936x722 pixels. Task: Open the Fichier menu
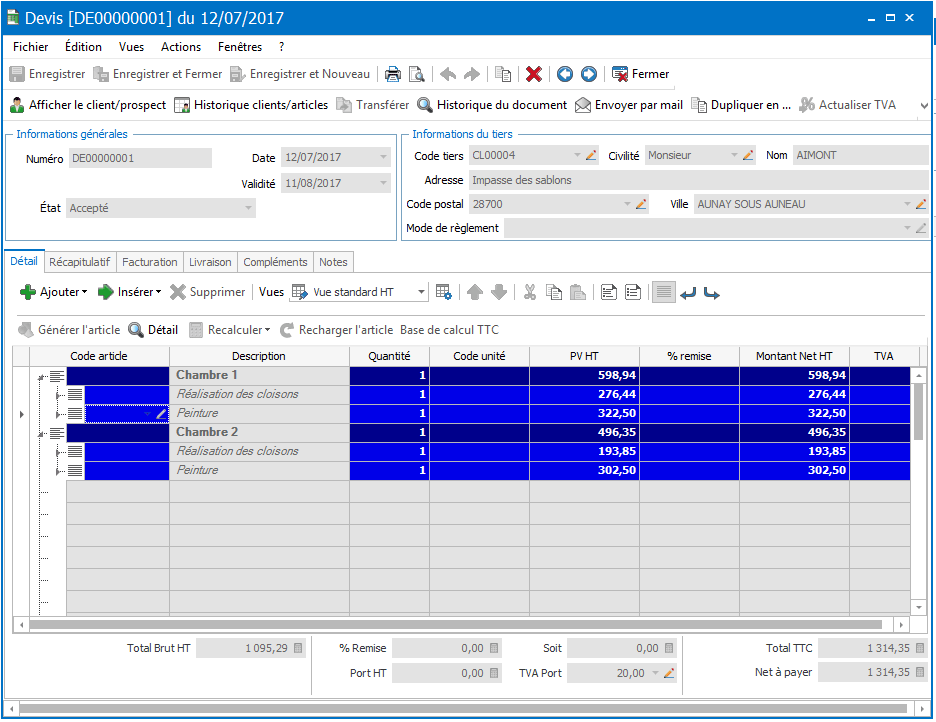click(30, 47)
